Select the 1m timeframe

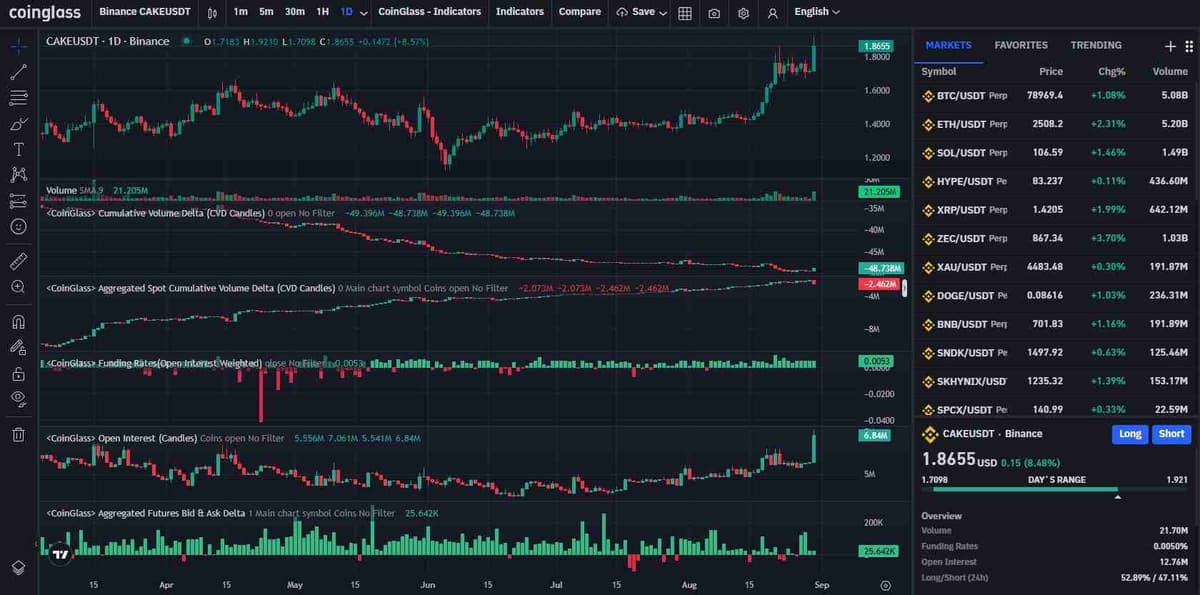pos(241,12)
